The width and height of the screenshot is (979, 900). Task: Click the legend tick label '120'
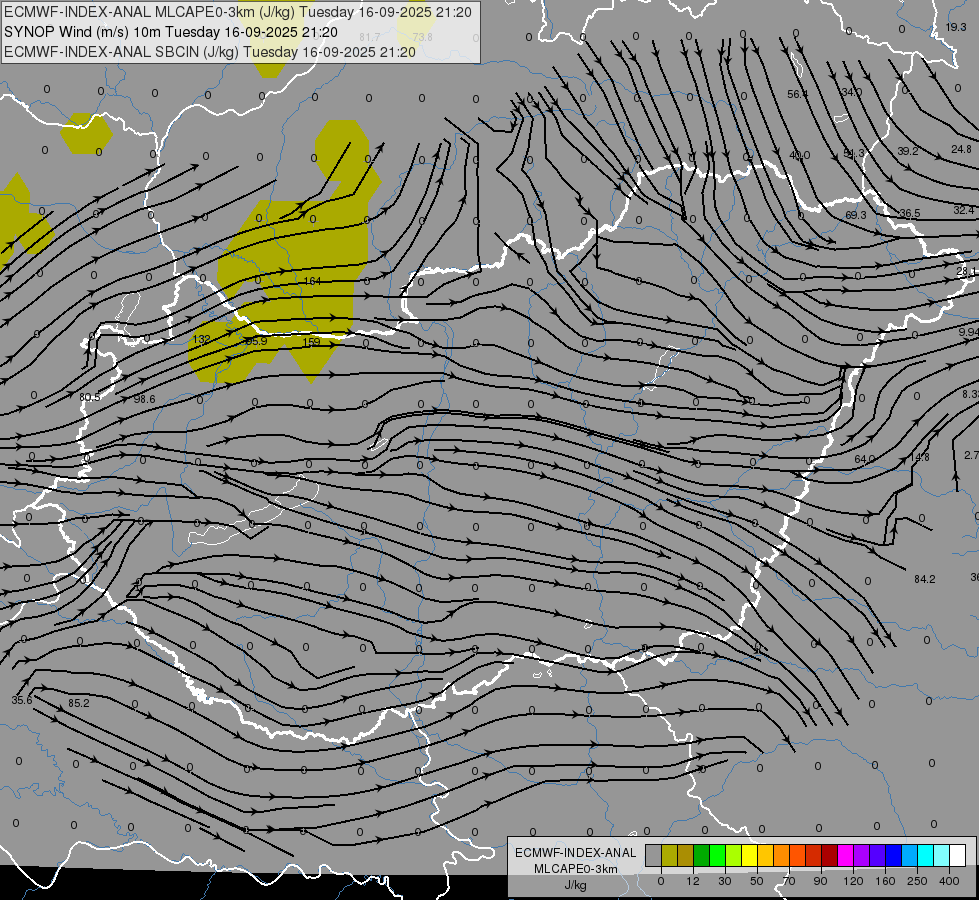point(853,881)
